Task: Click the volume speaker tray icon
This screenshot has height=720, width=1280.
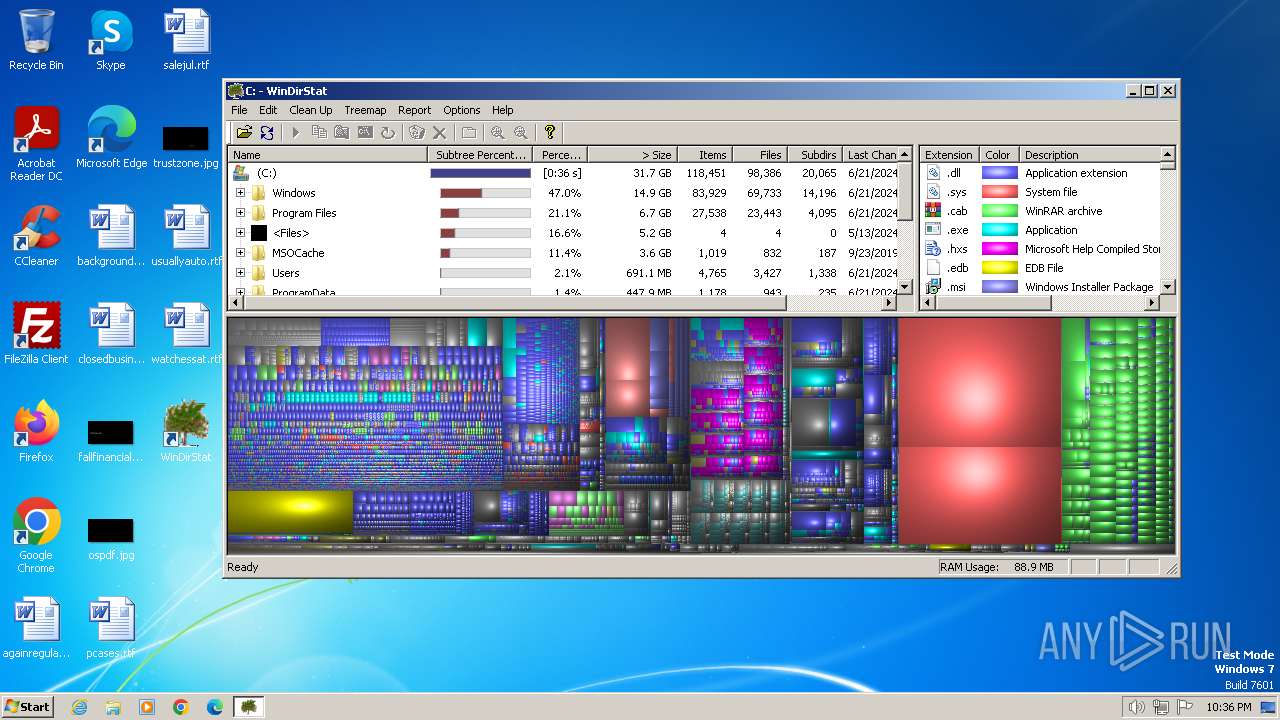Action: 1136,707
